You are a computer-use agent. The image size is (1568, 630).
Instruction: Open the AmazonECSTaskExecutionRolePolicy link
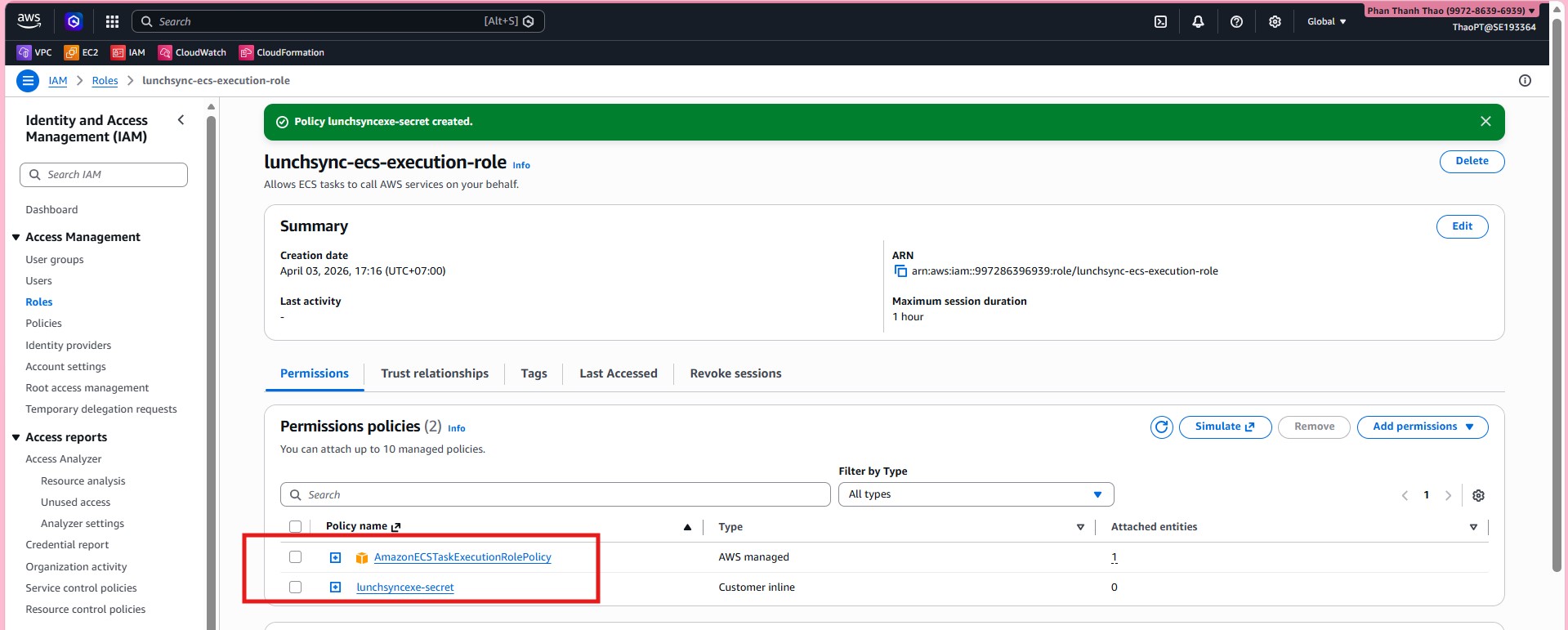pyautogui.click(x=462, y=557)
